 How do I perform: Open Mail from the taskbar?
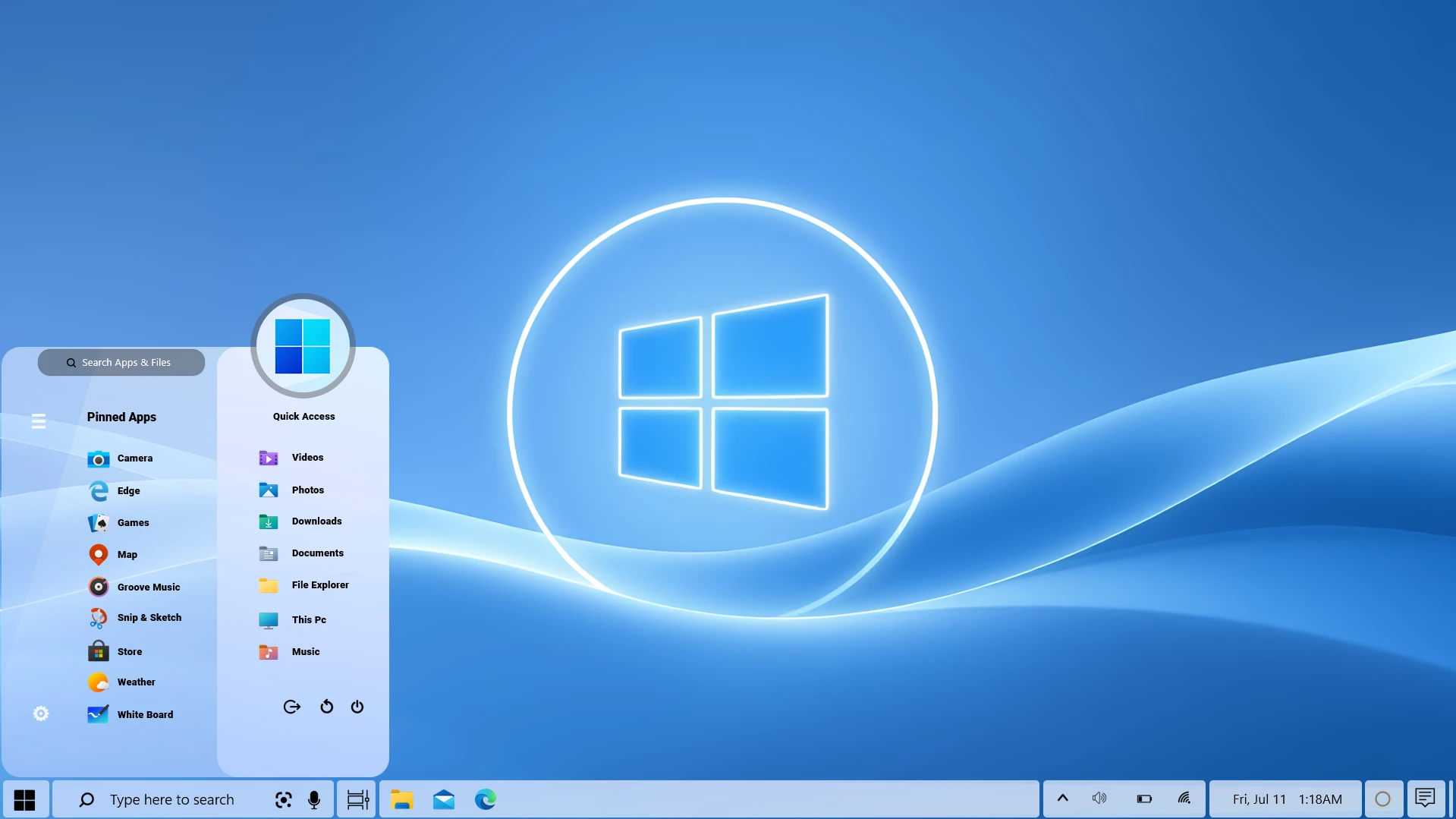point(444,799)
